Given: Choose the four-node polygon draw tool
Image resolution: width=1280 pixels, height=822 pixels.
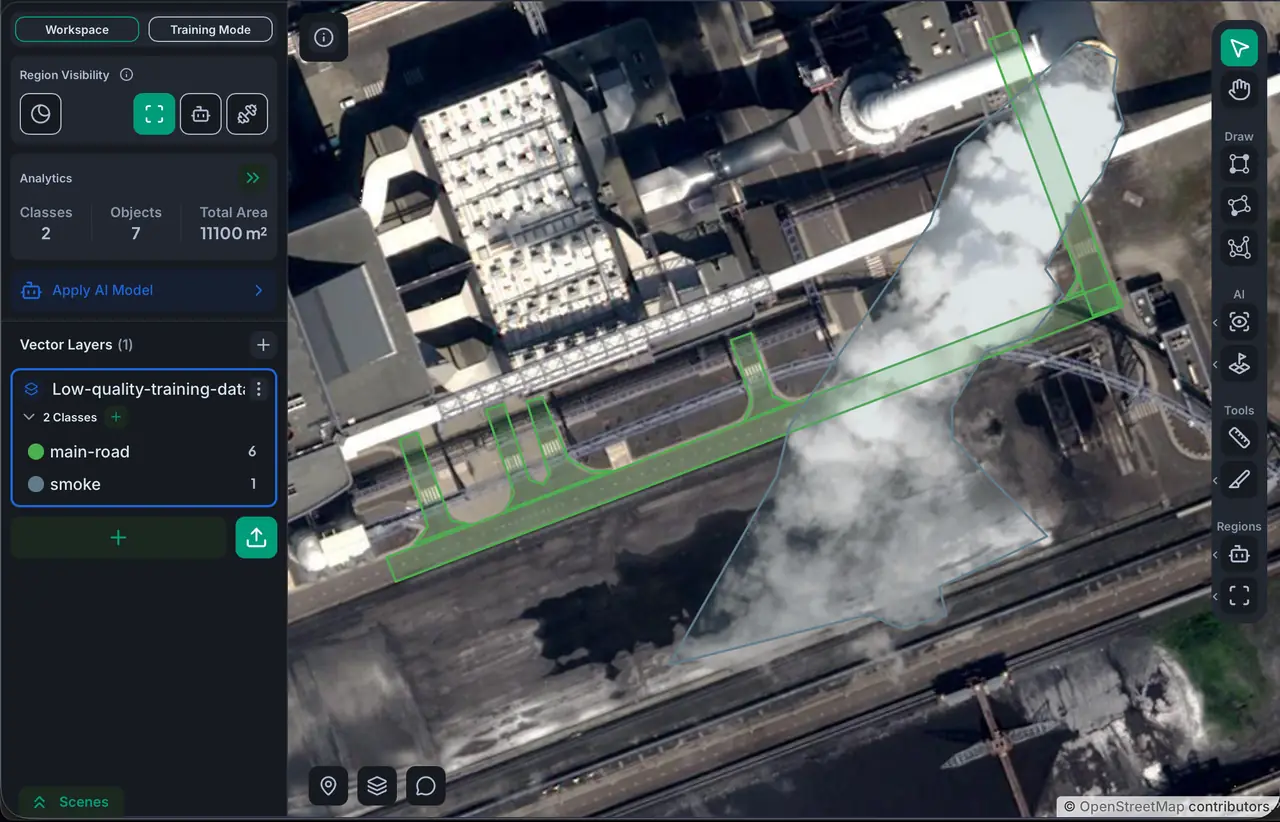Looking at the screenshot, I should click(1239, 205).
